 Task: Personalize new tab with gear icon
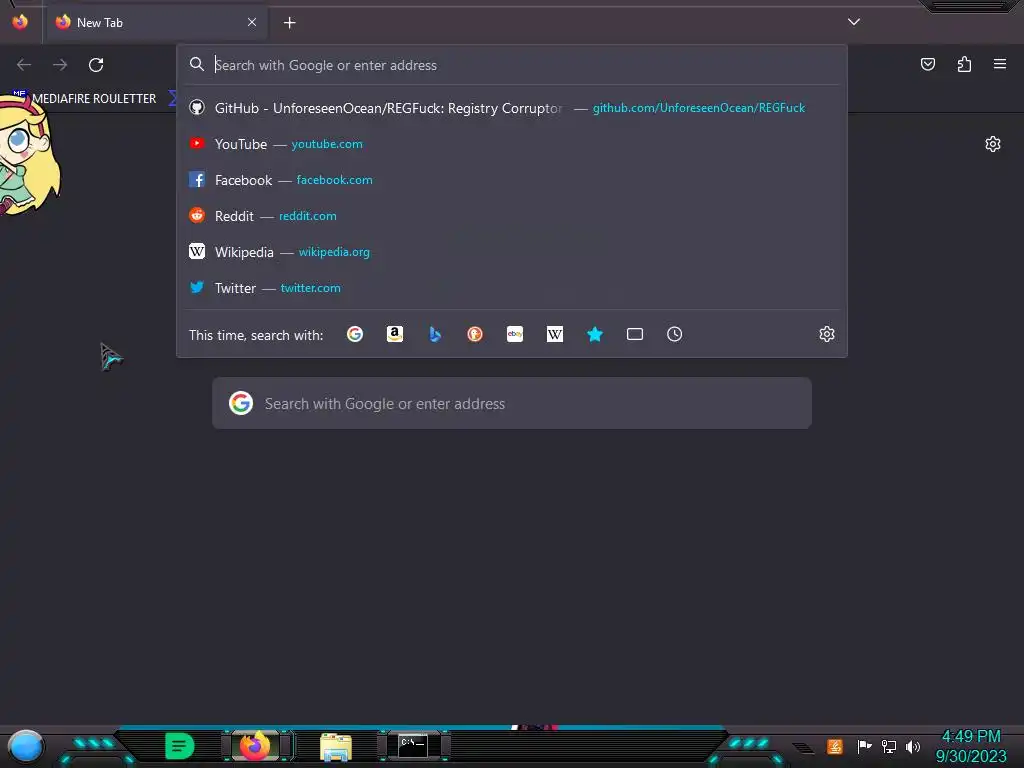click(x=993, y=144)
